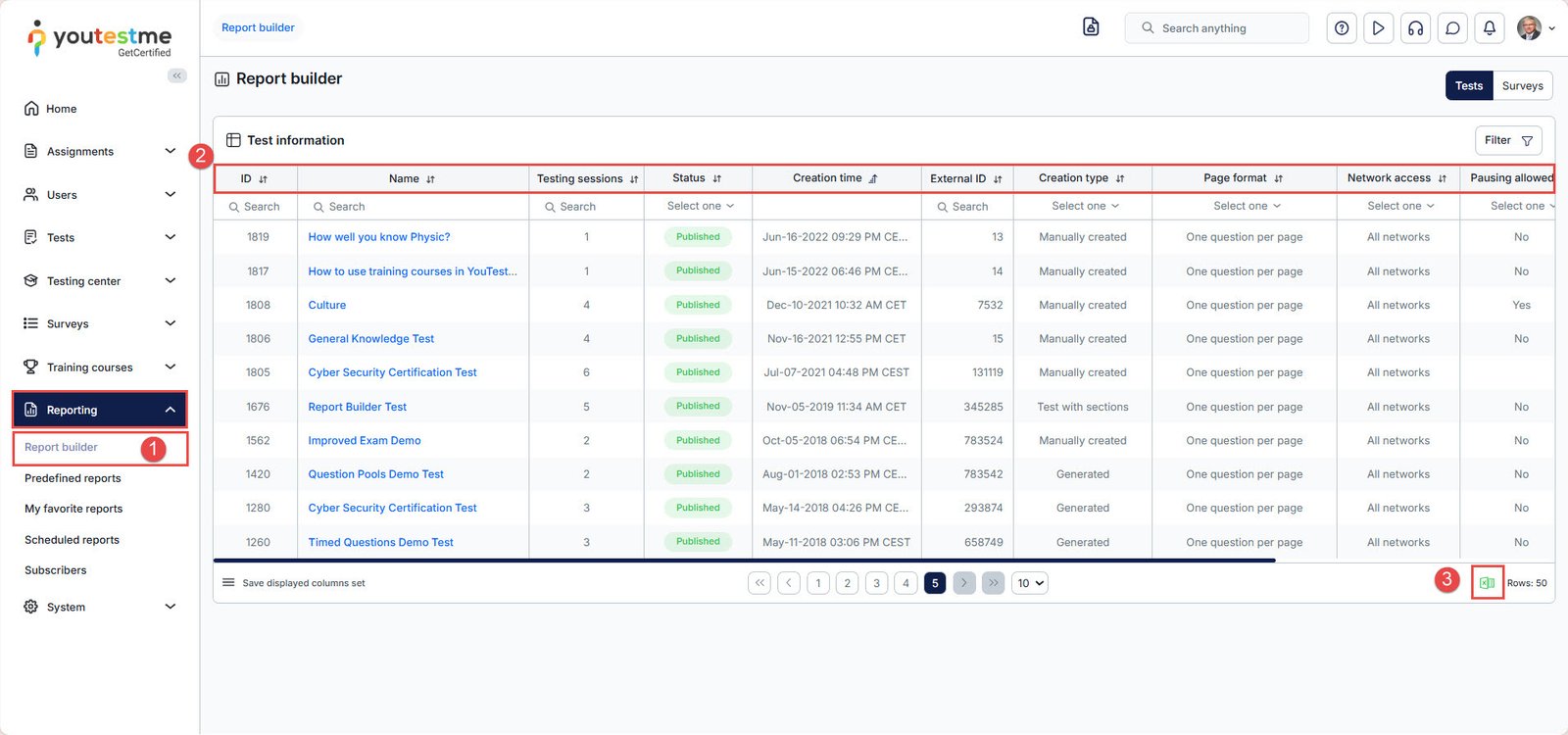Open rows-per-page dropdown showing 10
1568x735 pixels.
(1030, 583)
